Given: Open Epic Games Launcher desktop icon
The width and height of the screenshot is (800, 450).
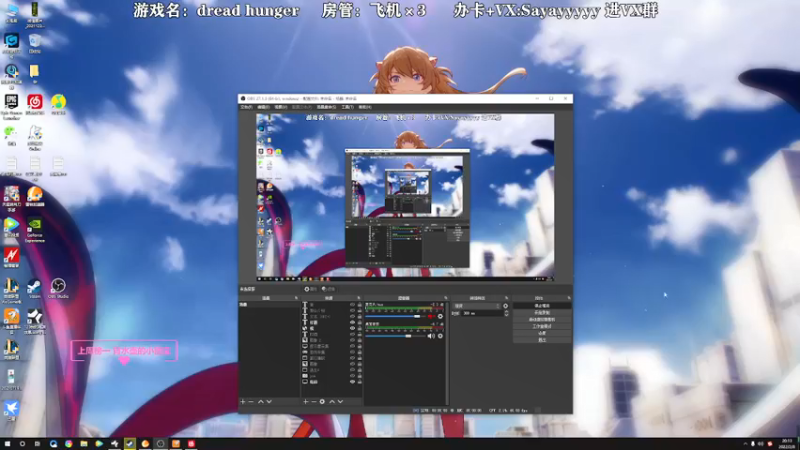Looking at the screenshot, I should coord(11,107).
